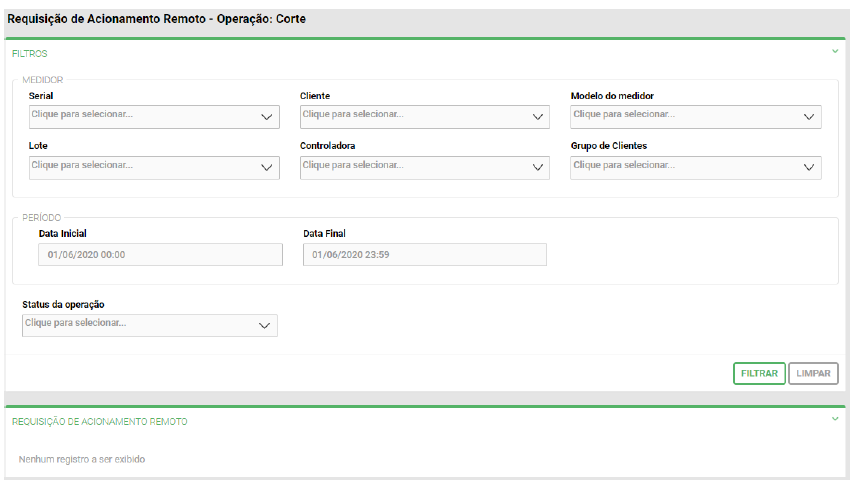Click the Data Final date field
Screen dimensions: 853x485
[x=424, y=255]
